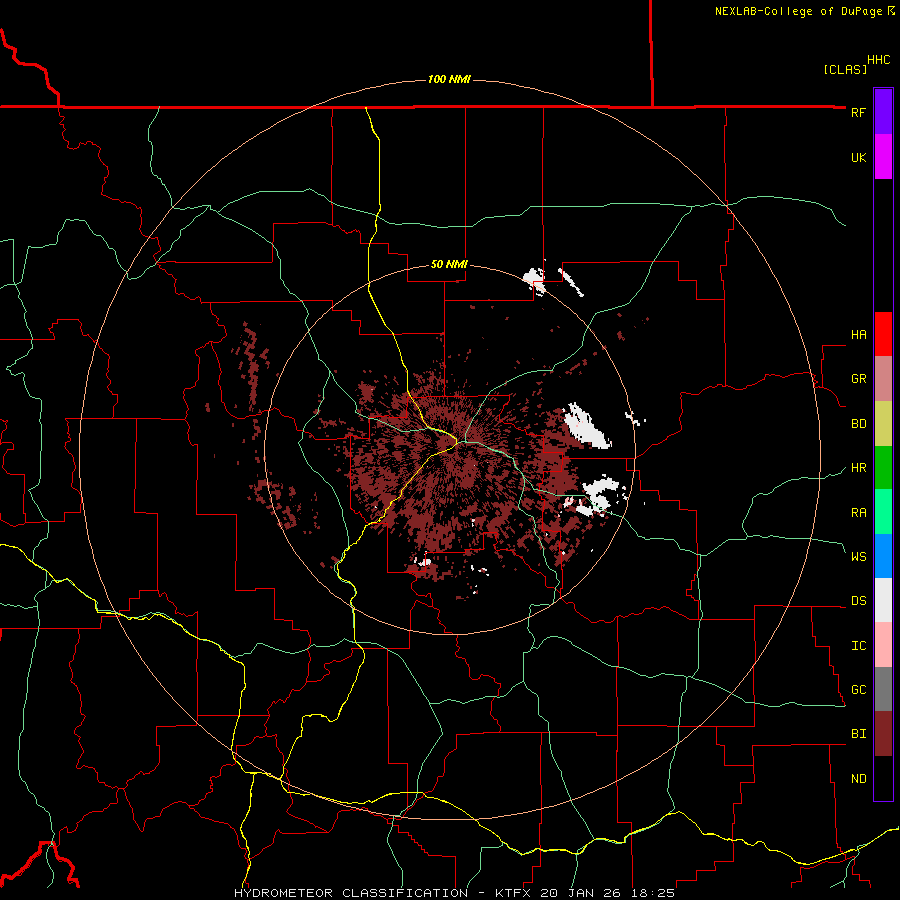
Task: Click the 'HR' legend label
Action: click(x=858, y=468)
